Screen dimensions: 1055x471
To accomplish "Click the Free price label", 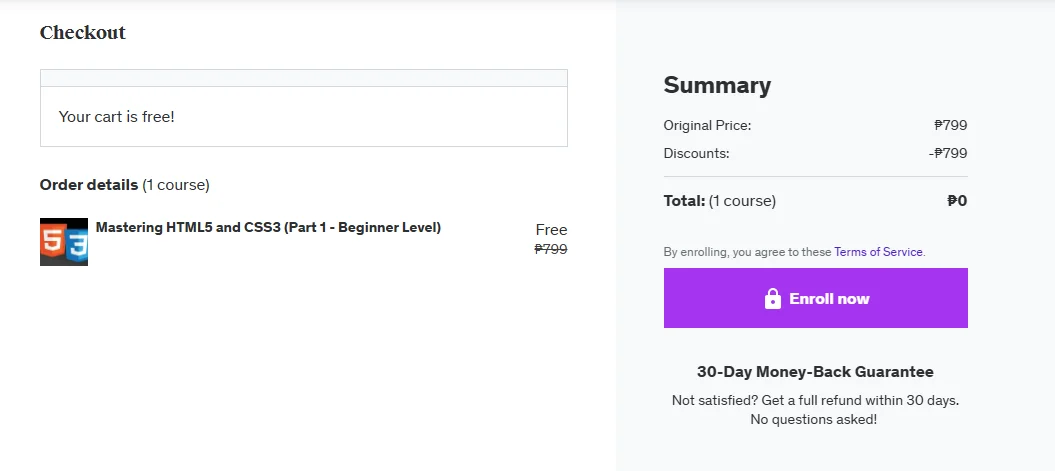I will (552, 229).
